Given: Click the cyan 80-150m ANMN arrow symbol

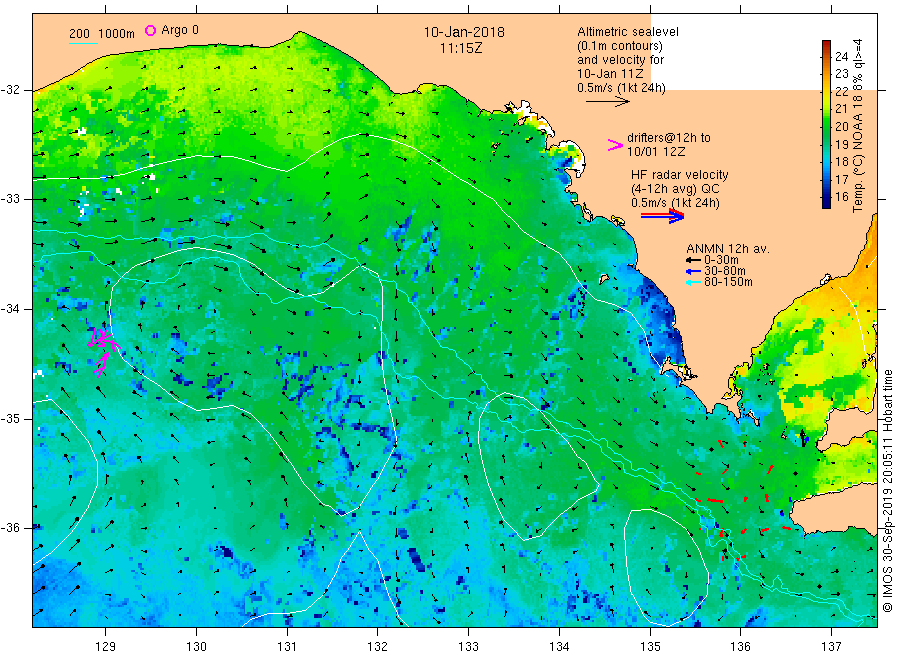Looking at the screenshot, I should coord(693,282).
